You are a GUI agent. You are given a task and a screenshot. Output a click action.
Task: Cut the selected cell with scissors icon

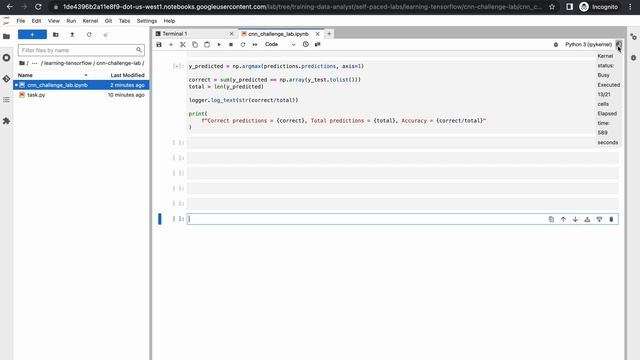click(183, 44)
